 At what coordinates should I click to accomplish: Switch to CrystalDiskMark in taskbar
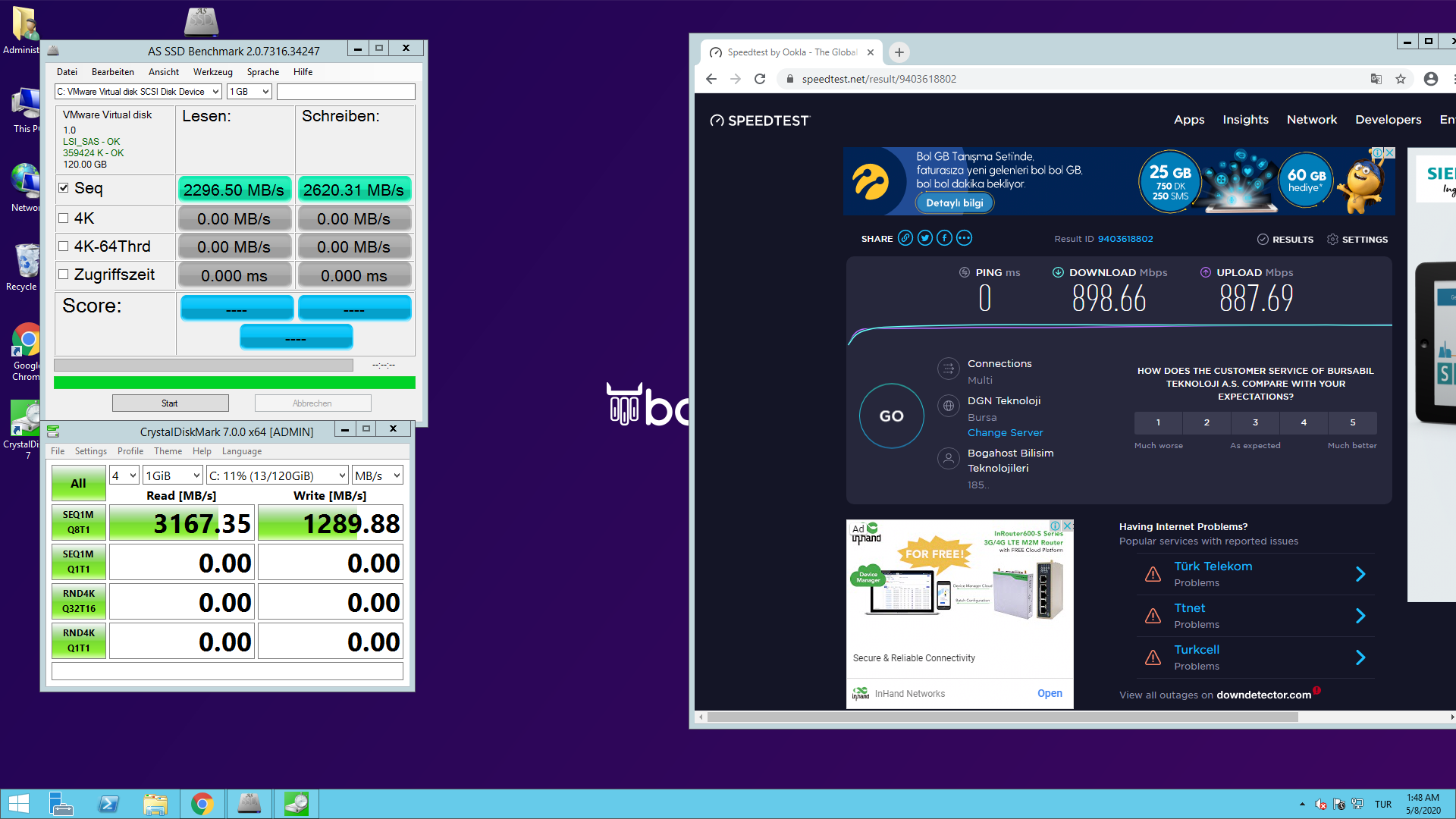click(x=297, y=804)
